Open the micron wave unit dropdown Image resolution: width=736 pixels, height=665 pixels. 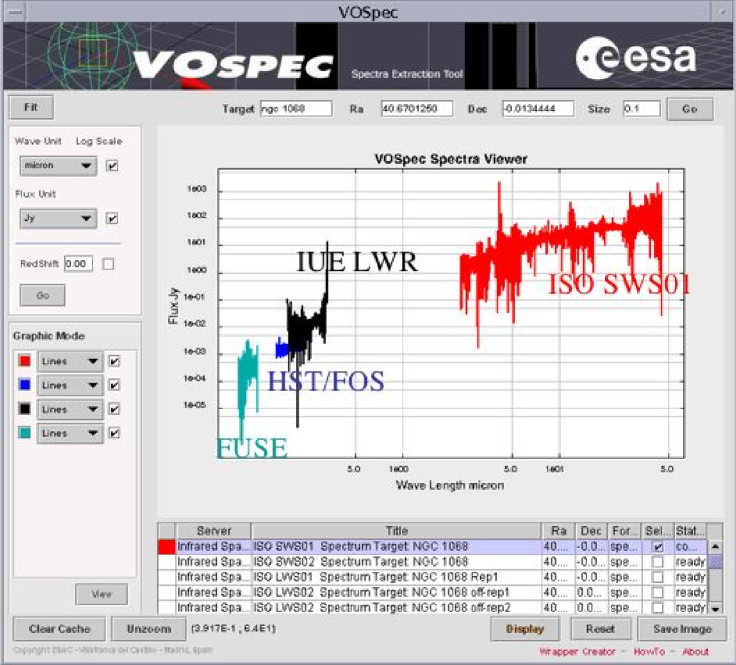[x=59, y=166]
